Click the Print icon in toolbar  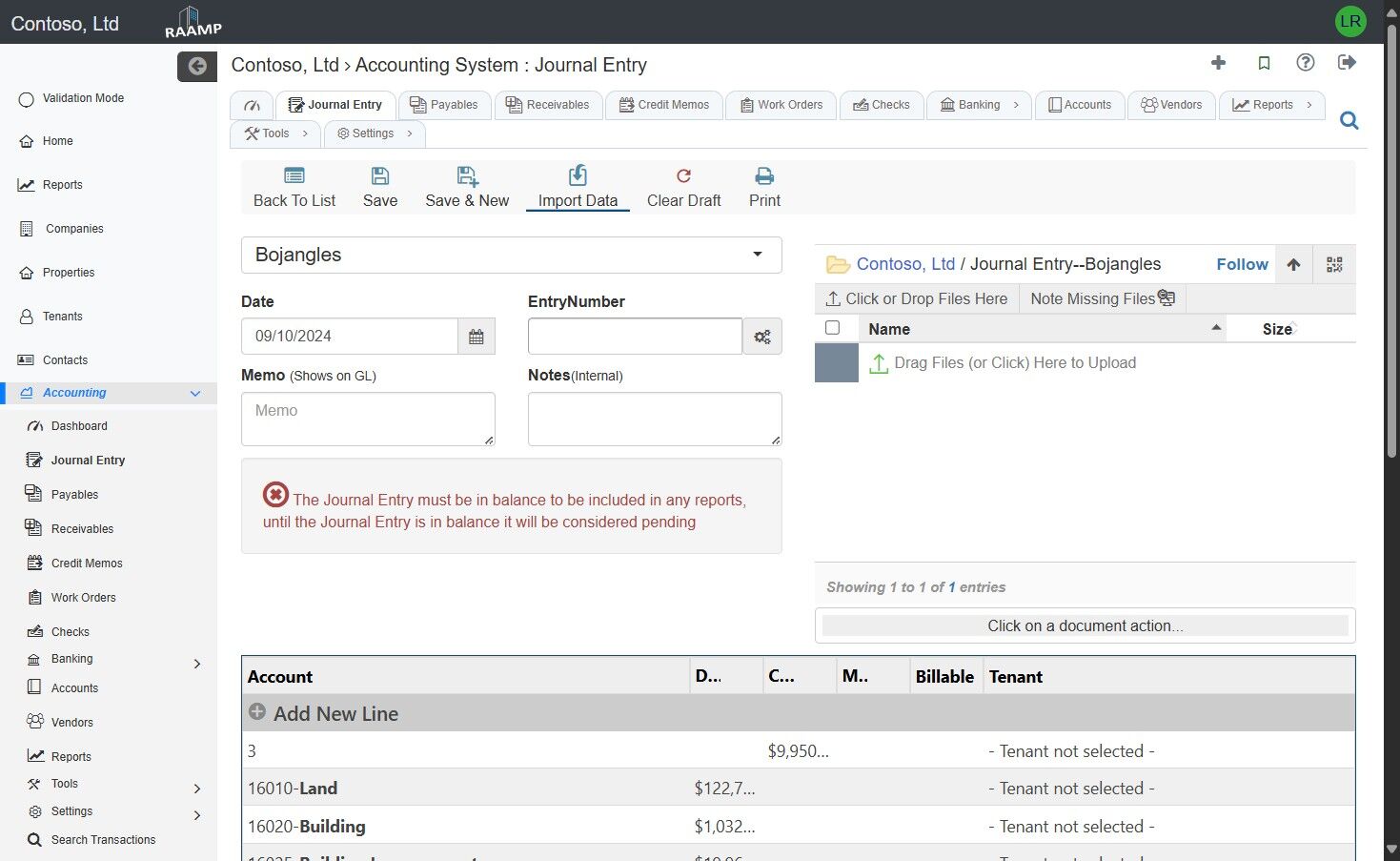tap(764, 176)
